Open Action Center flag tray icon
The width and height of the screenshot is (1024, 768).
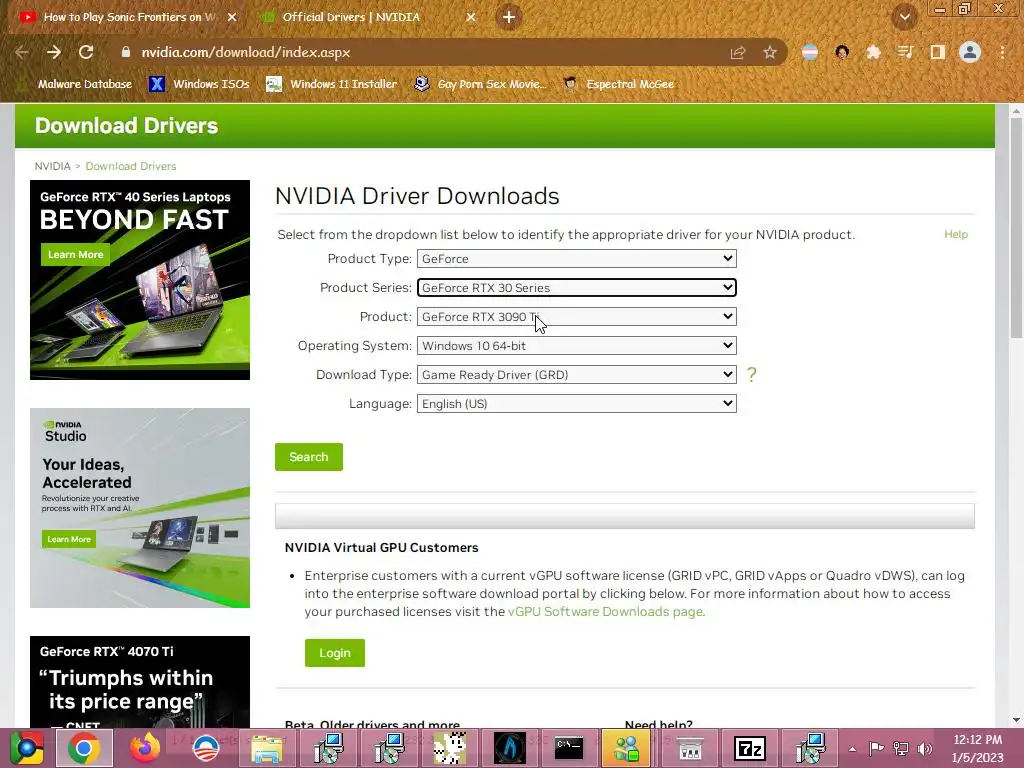coord(876,748)
